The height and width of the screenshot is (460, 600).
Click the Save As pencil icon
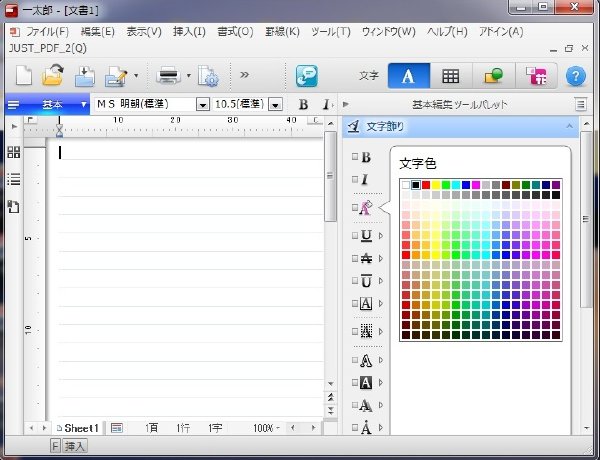pyautogui.click(x=116, y=76)
